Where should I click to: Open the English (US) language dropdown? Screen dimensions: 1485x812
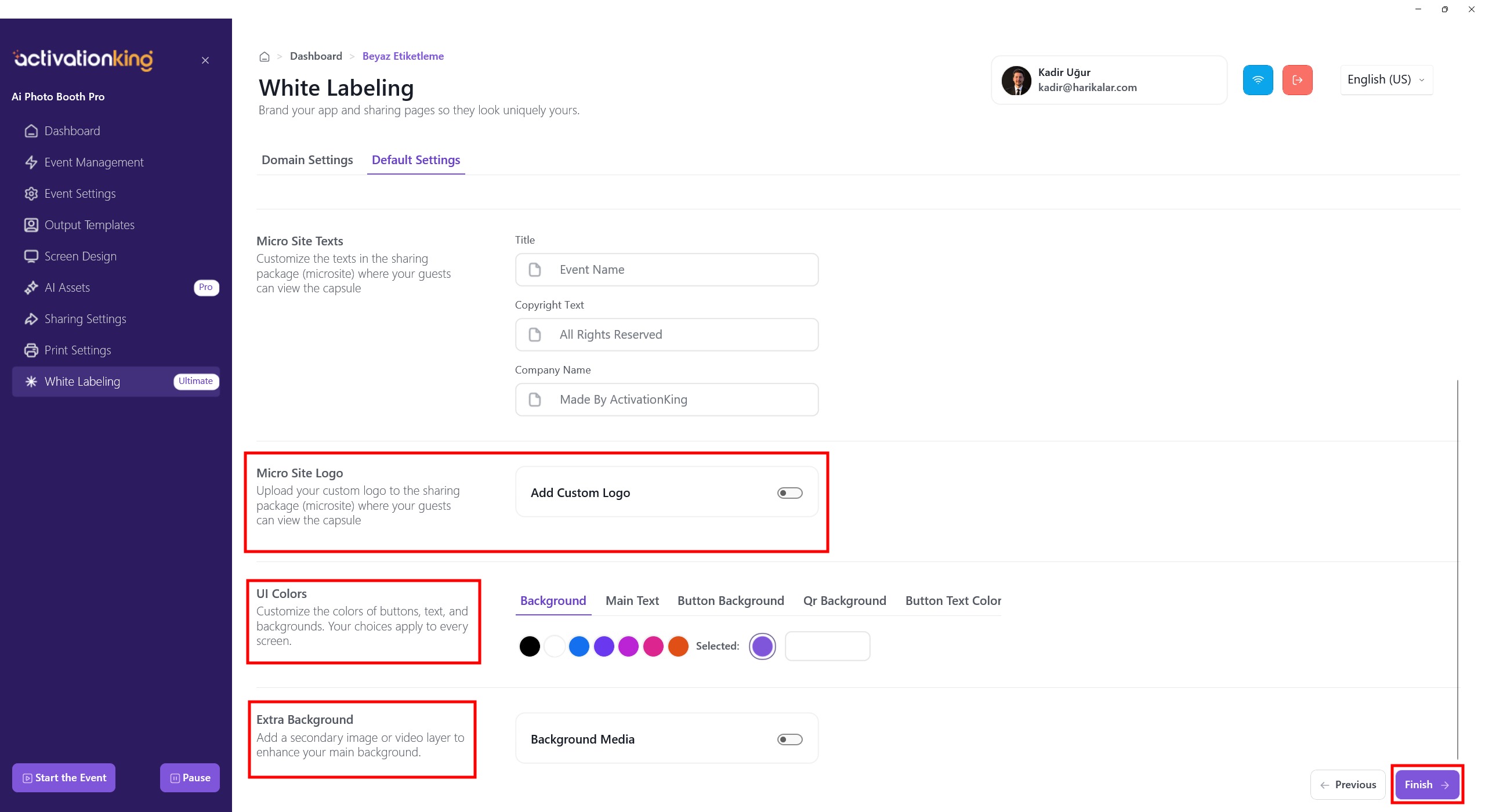(x=1386, y=80)
